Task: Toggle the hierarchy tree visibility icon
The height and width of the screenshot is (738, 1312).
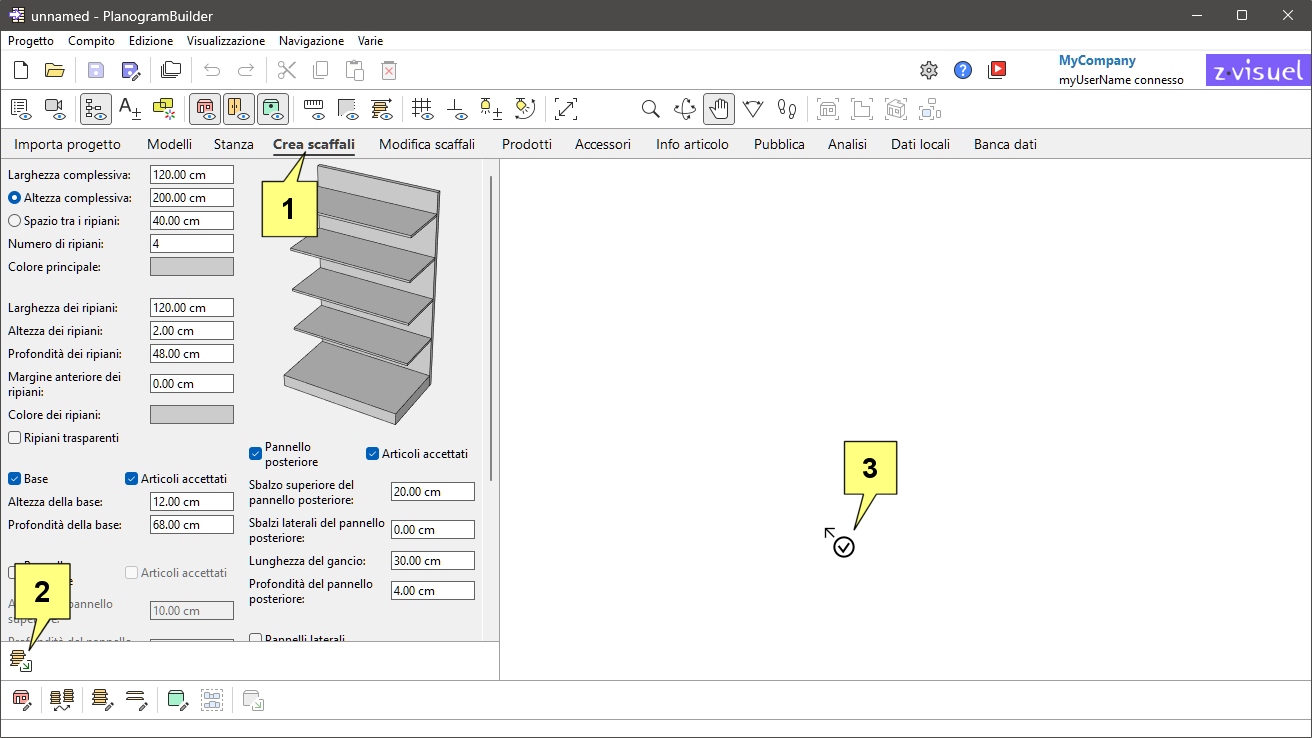Action: tap(96, 109)
